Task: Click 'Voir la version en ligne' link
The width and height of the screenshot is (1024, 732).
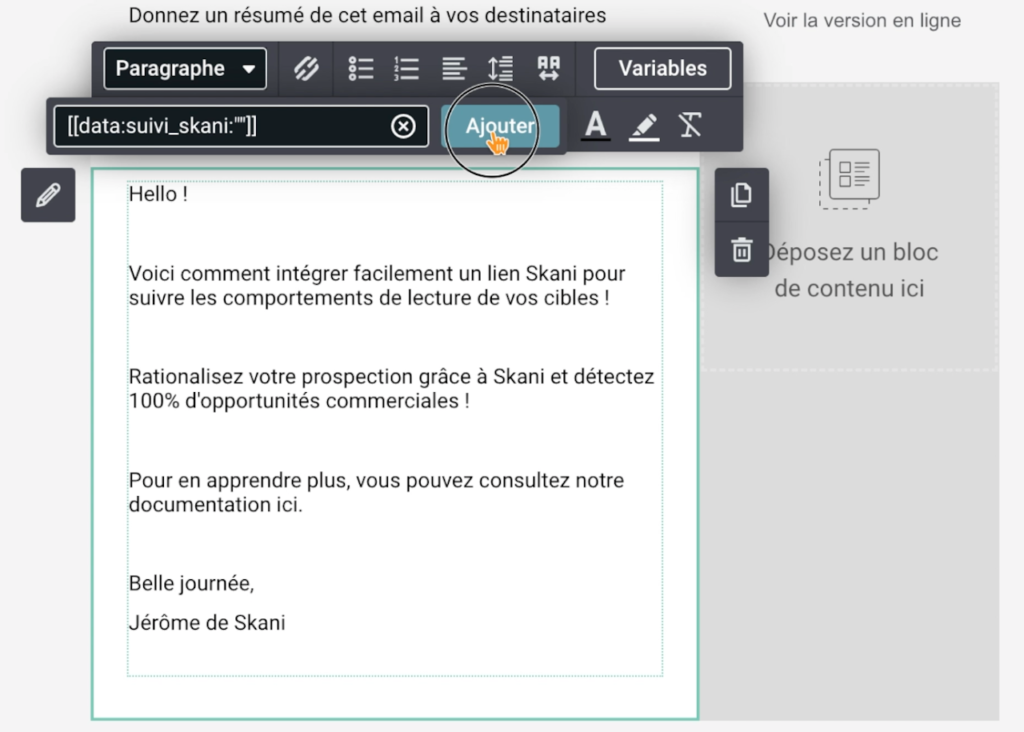Action: (862, 20)
